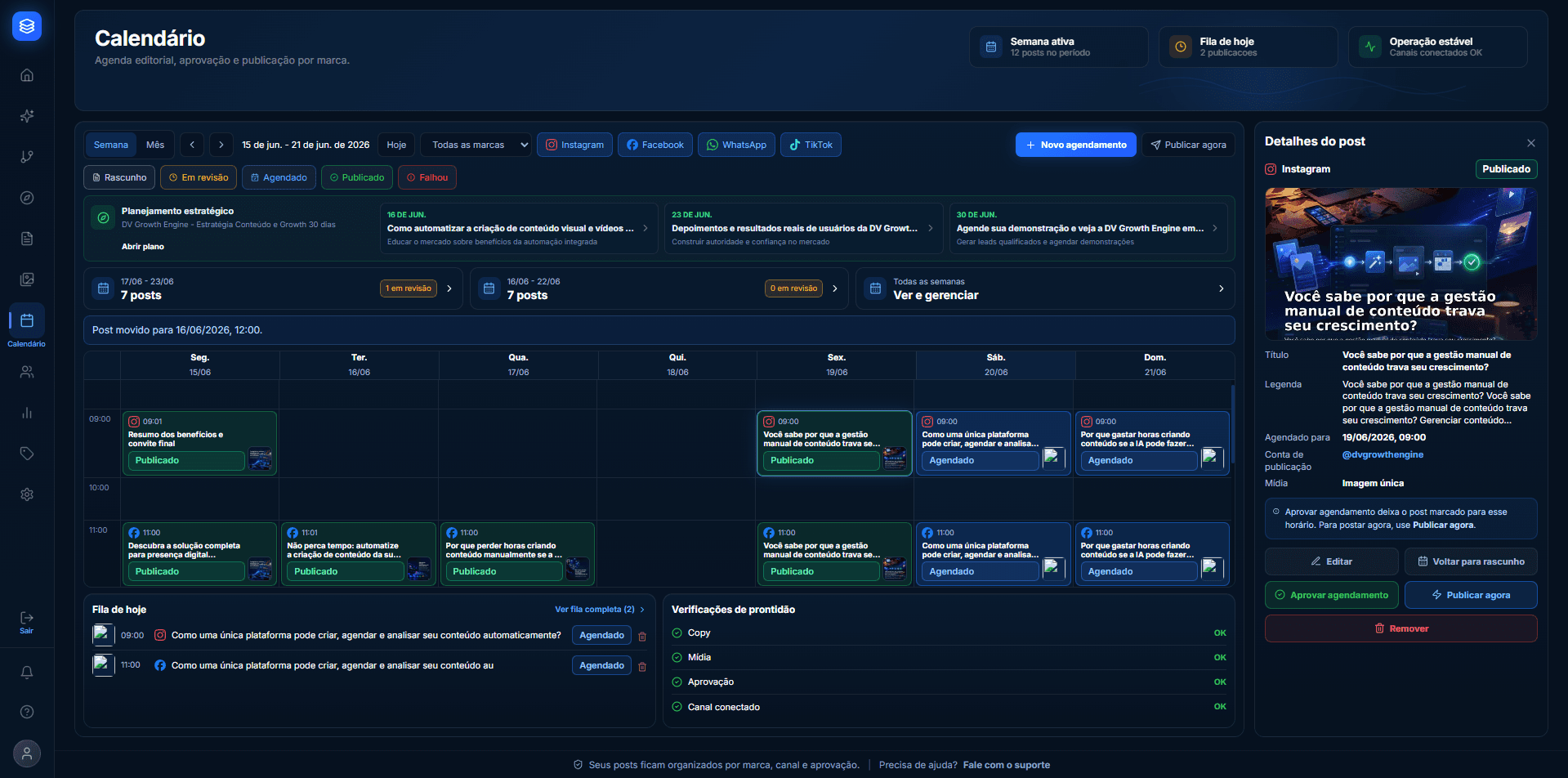Select Tuesday 11:01 Não perca tempo post
The width and height of the screenshot is (1568, 778).
pyautogui.click(x=358, y=554)
